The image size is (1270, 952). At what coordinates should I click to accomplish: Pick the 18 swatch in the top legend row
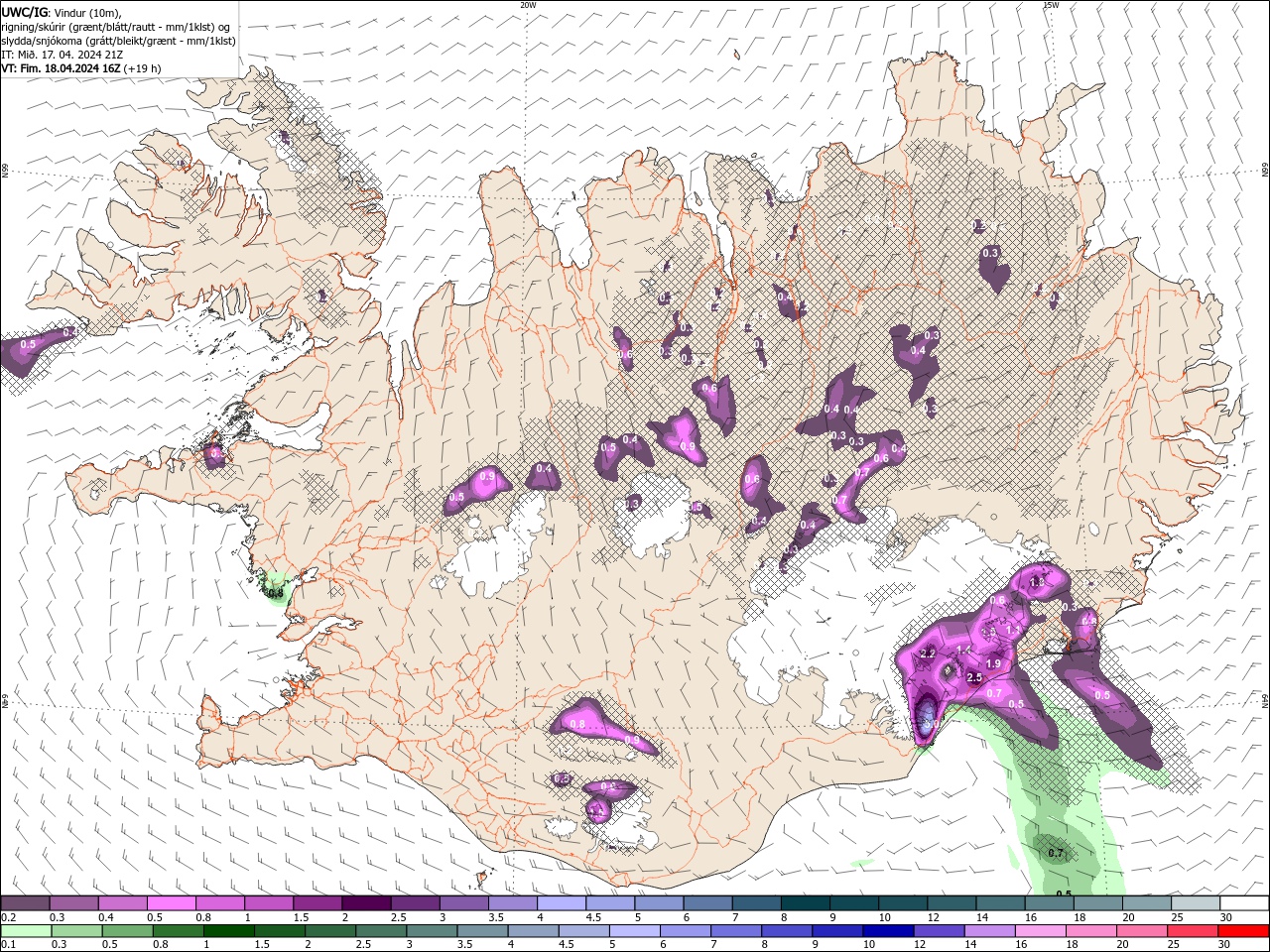[x=1098, y=903]
